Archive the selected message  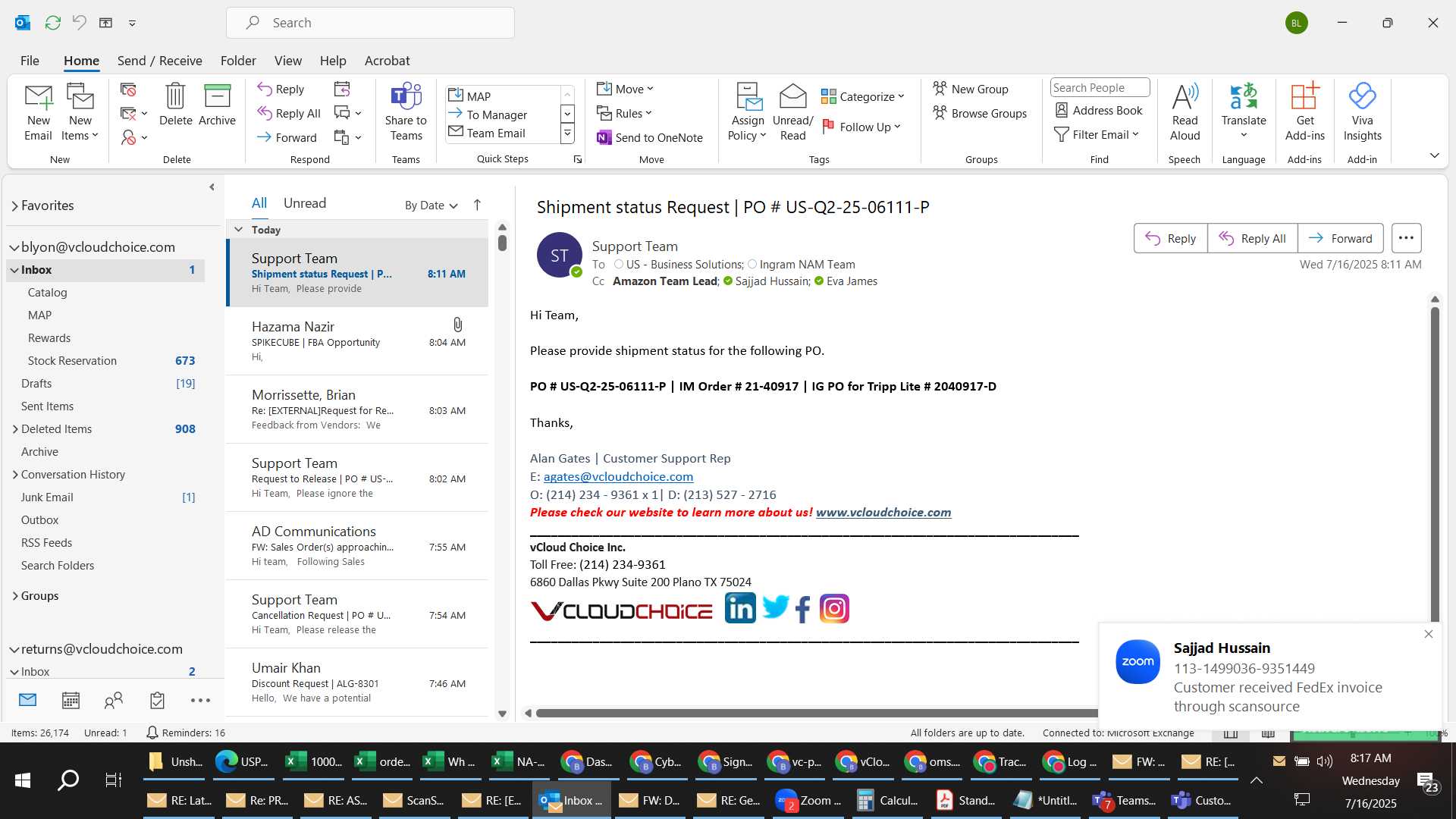[217, 104]
